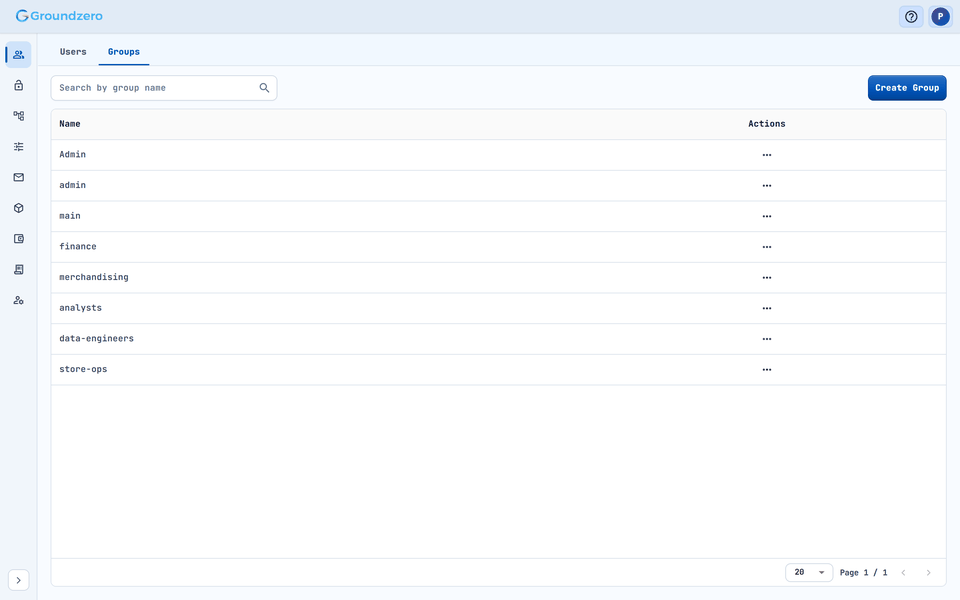
Task: Open the cube package sidebar icon
Action: (x=18, y=208)
